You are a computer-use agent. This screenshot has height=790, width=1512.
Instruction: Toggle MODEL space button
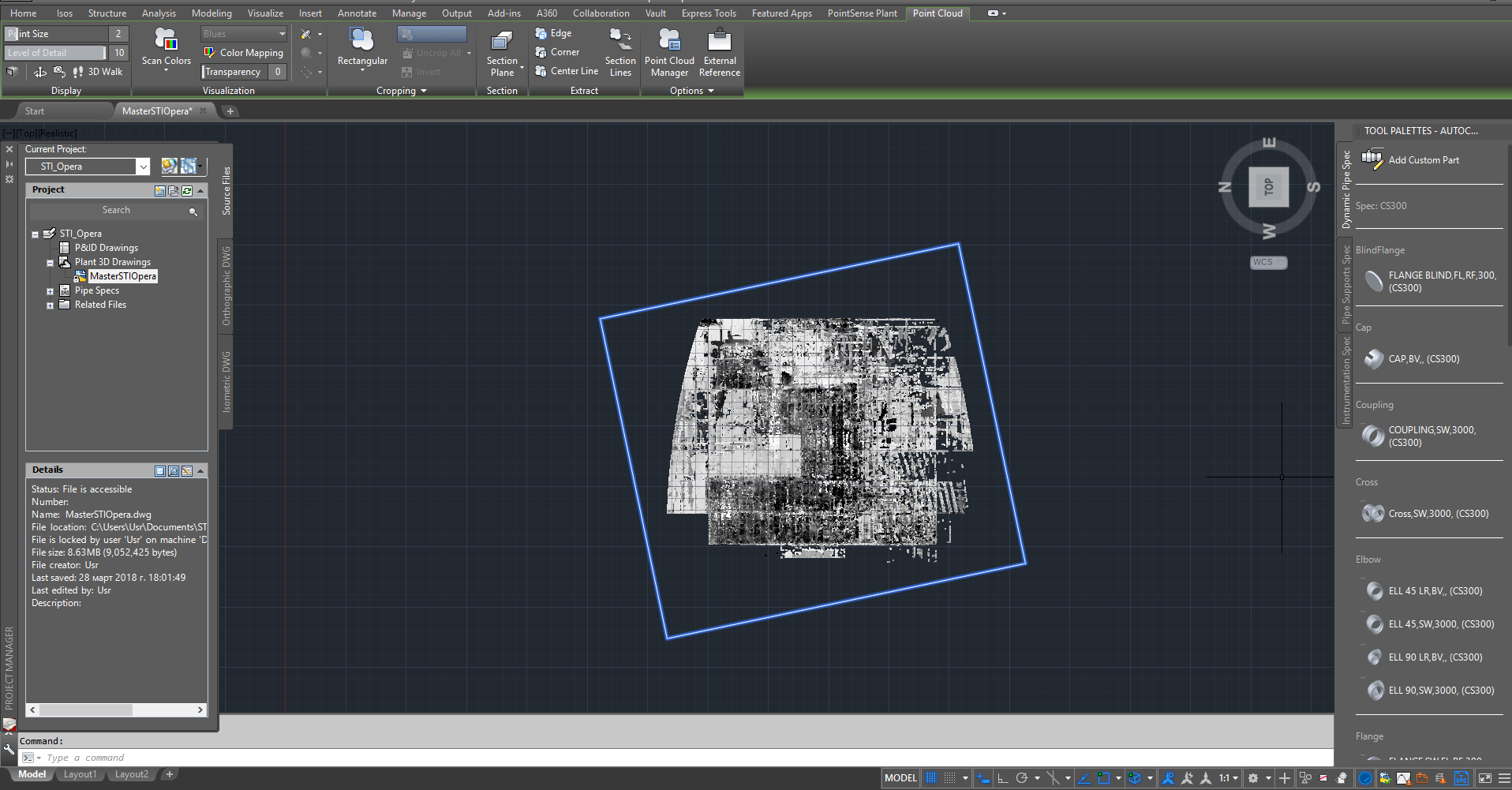900,778
